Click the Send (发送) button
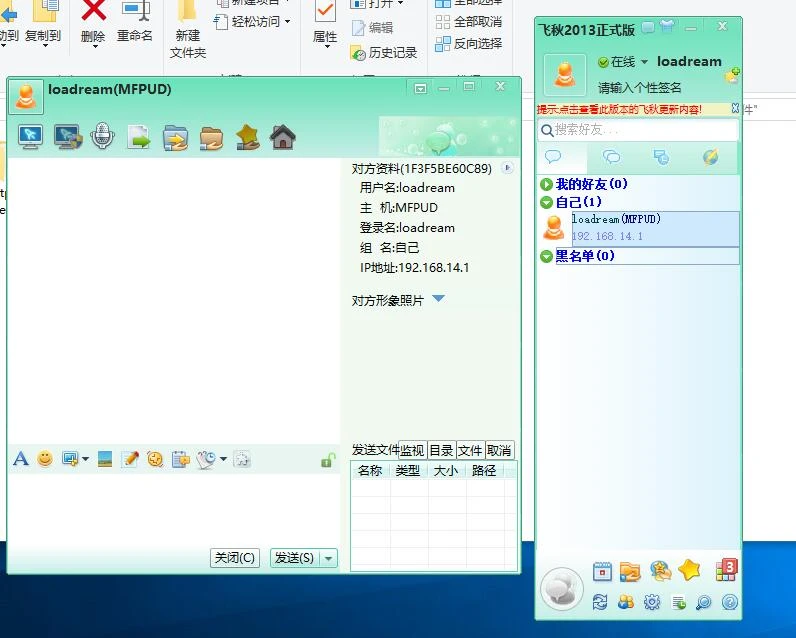 click(x=295, y=558)
